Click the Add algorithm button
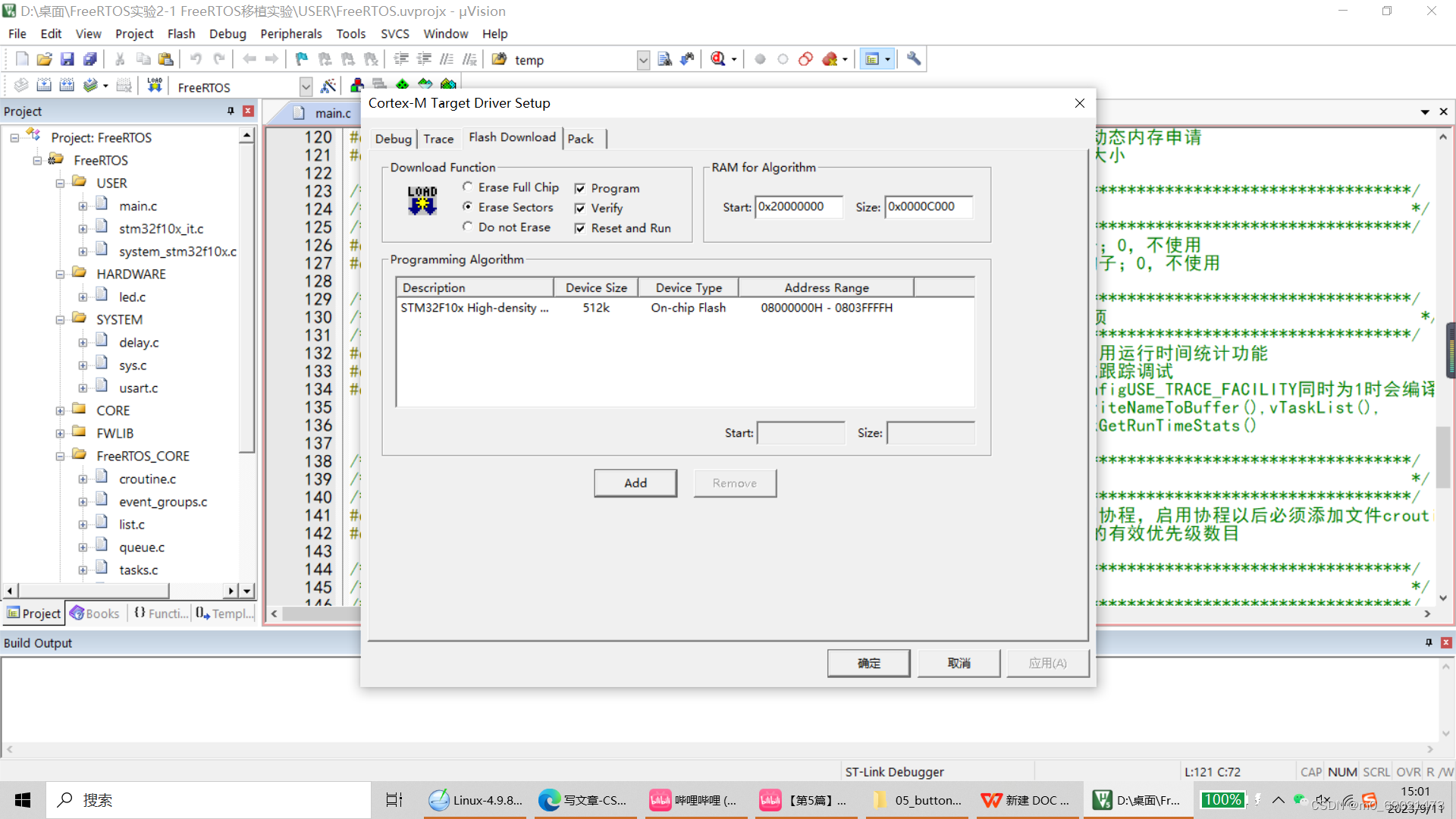This screenshot has height=819, width=1456. 635,483
